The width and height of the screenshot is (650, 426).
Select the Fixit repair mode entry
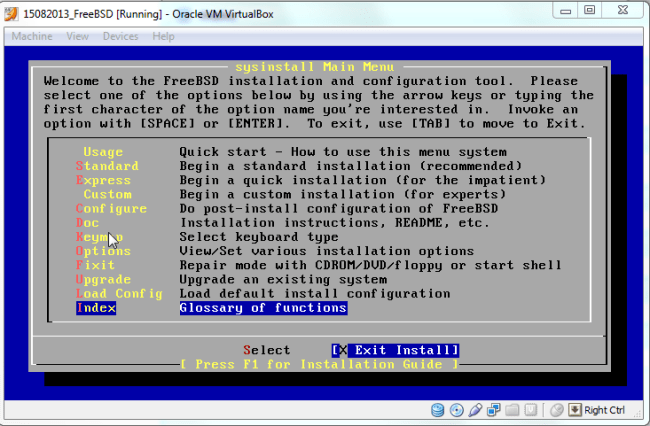pyautogui.click(x=95, y=265)
